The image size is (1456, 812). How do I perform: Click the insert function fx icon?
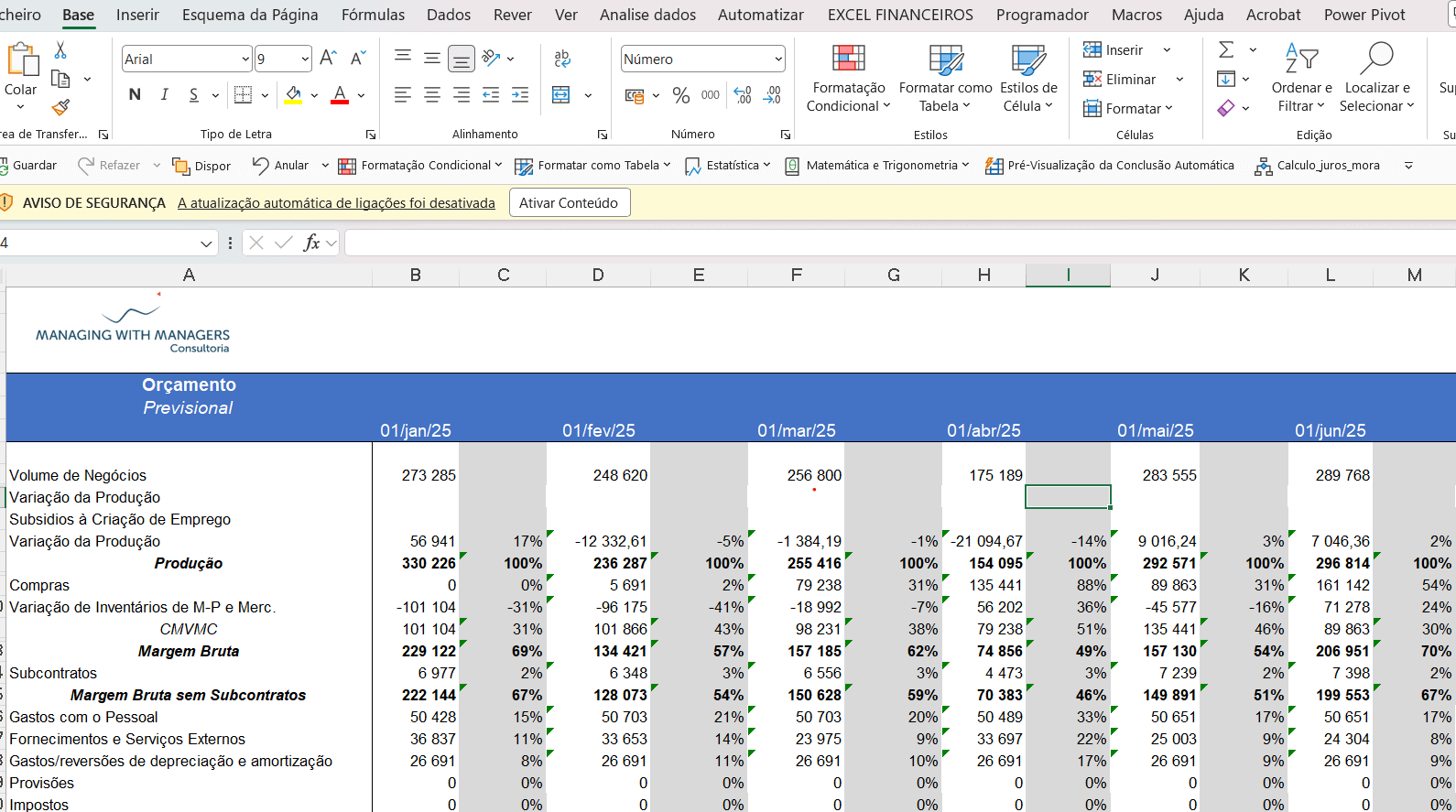pyautogui.click(x=311, y=243)
